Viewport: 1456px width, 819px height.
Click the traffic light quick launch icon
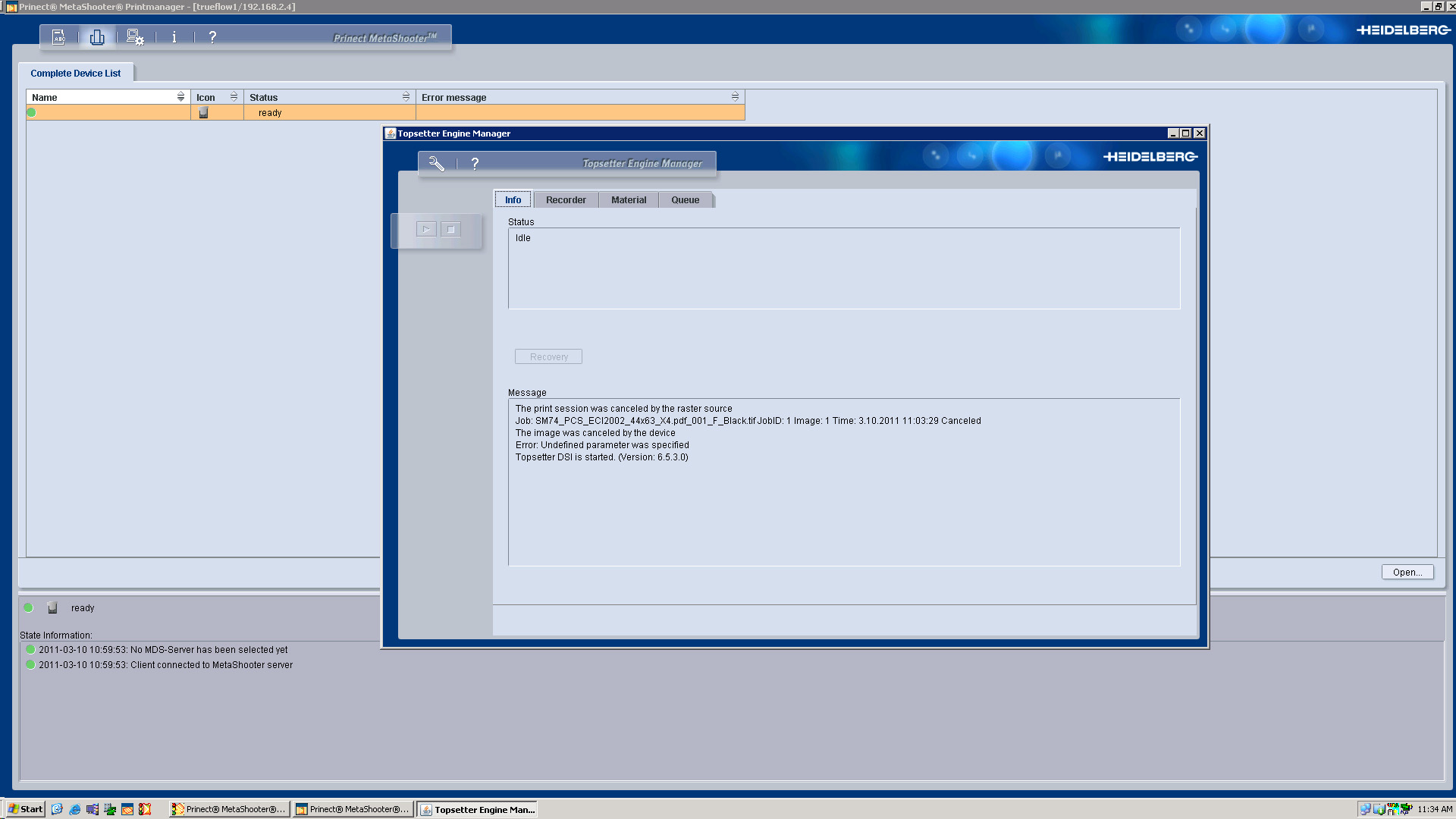coord(145,809)
